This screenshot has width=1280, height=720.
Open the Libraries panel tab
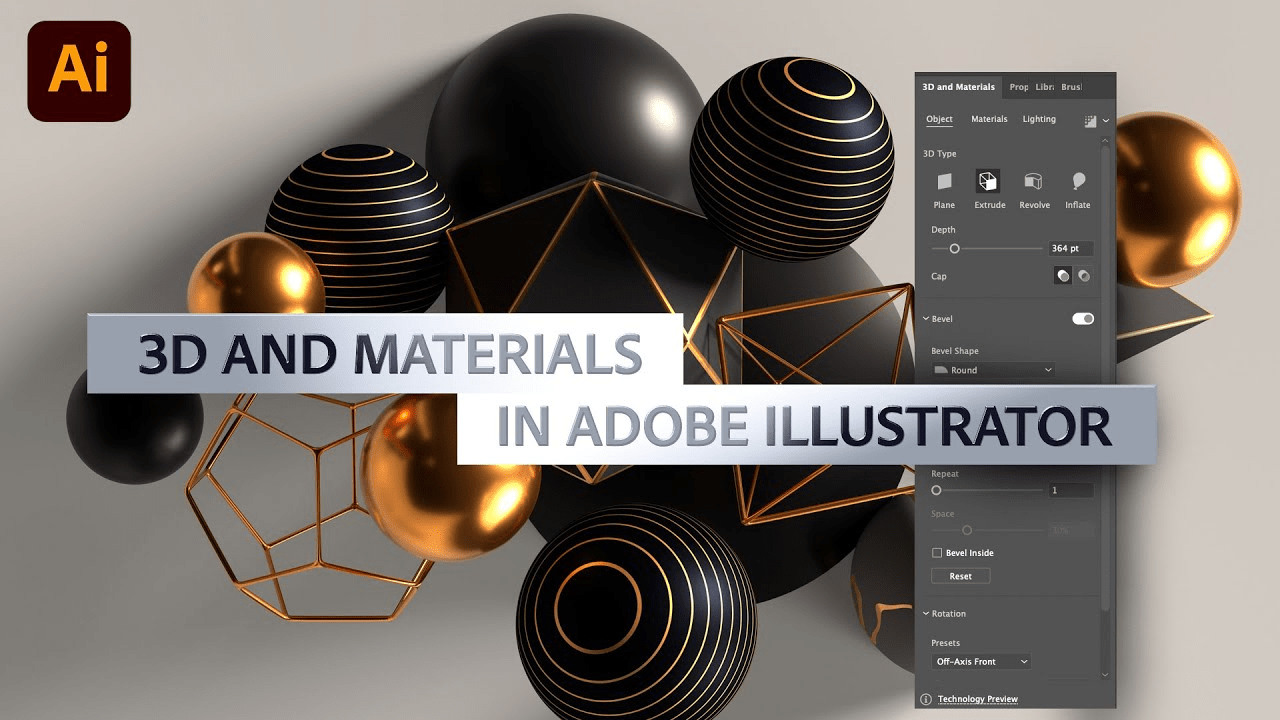point(1044,87)
